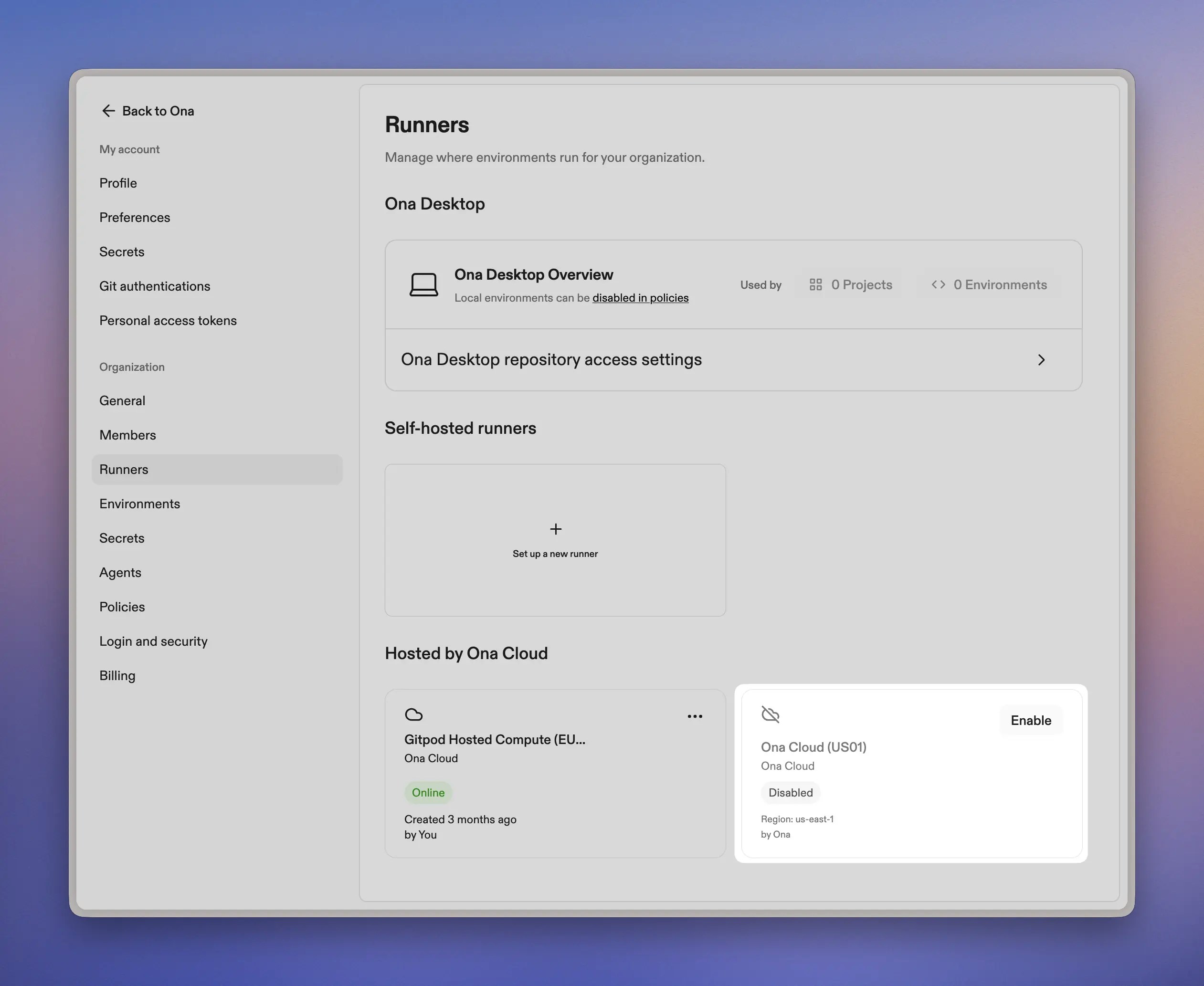Click the back arrow icon next to Back to Ona
The width and height of the screenshot is (1204, 986).
[108, 111]
